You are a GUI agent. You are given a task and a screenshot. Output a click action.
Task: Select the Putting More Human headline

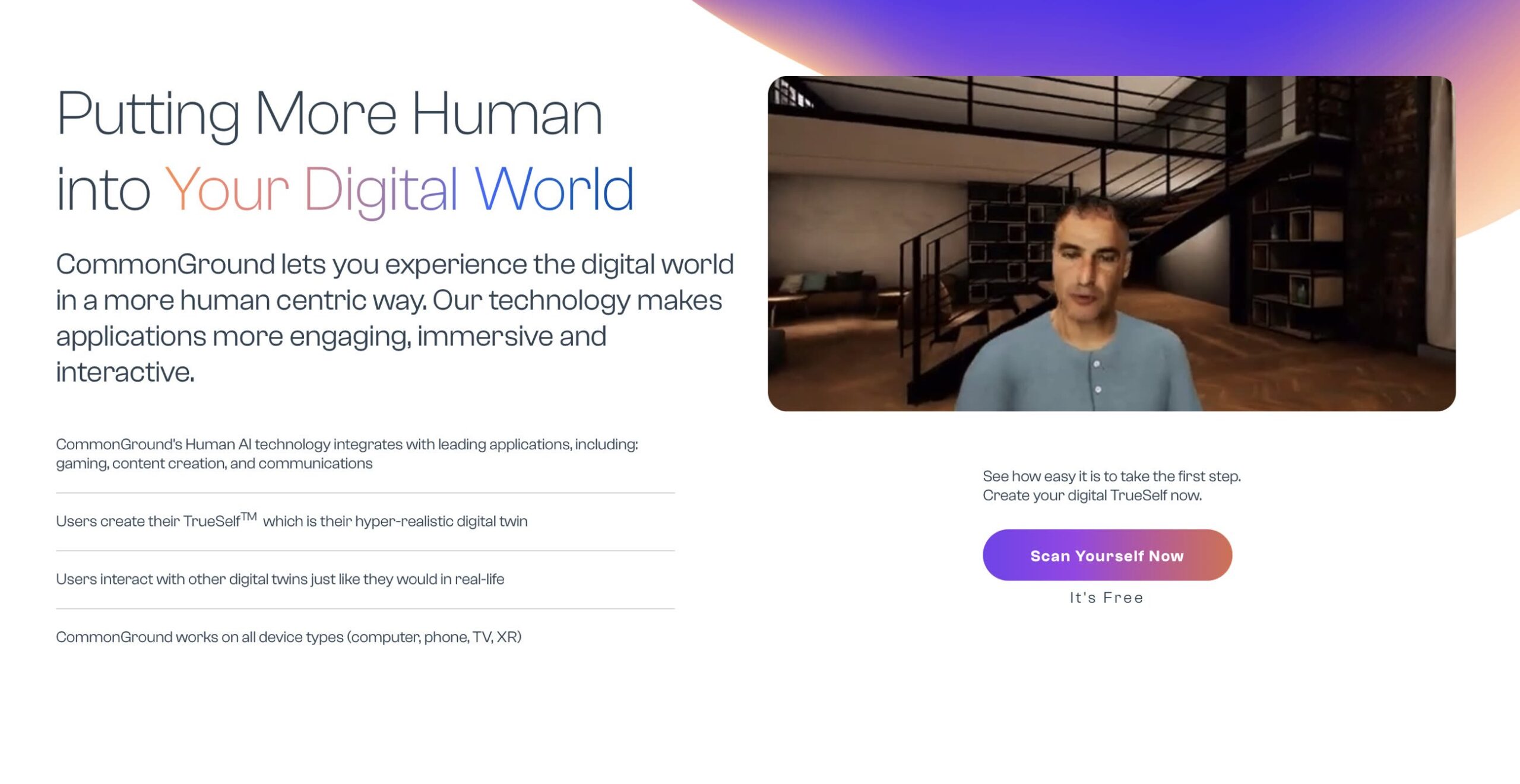[330, 114]
